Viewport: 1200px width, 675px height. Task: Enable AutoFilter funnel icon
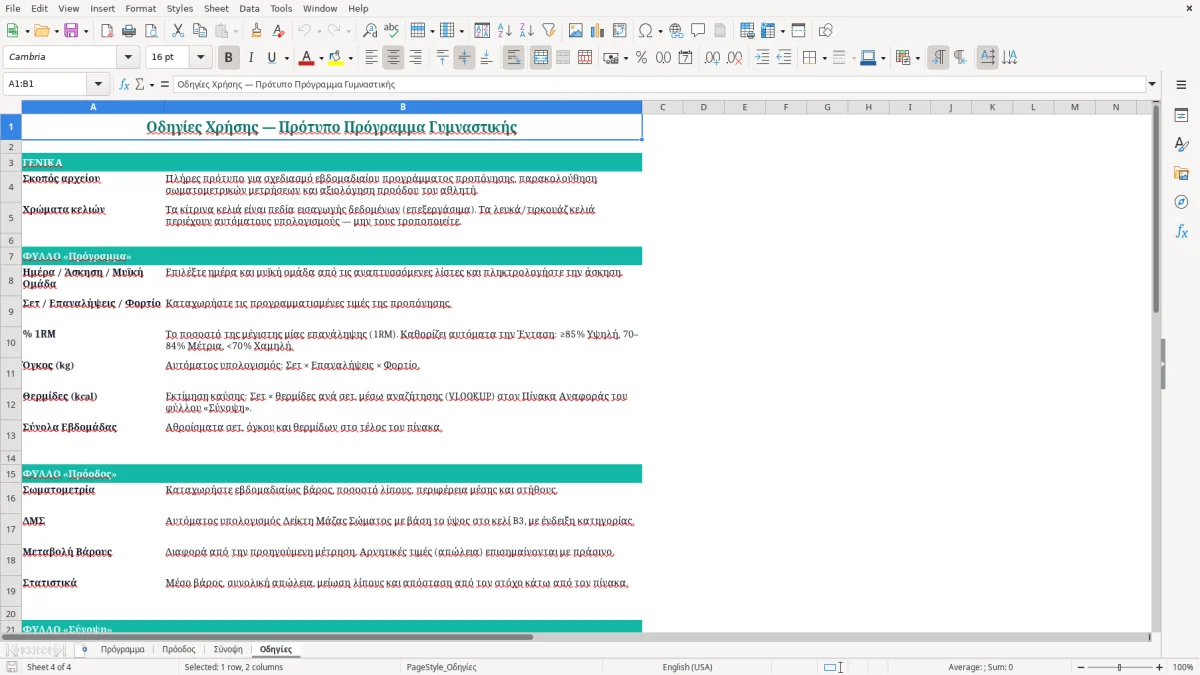pos(548,31)
